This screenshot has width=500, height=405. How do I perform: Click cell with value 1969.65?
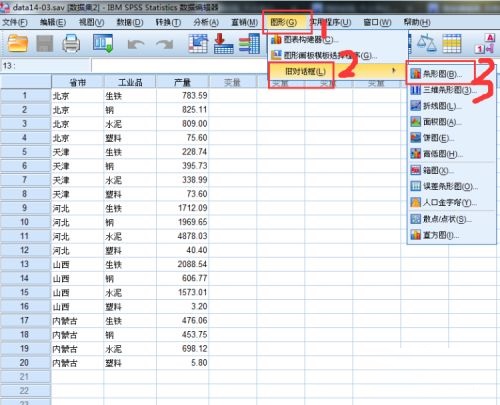182,222
